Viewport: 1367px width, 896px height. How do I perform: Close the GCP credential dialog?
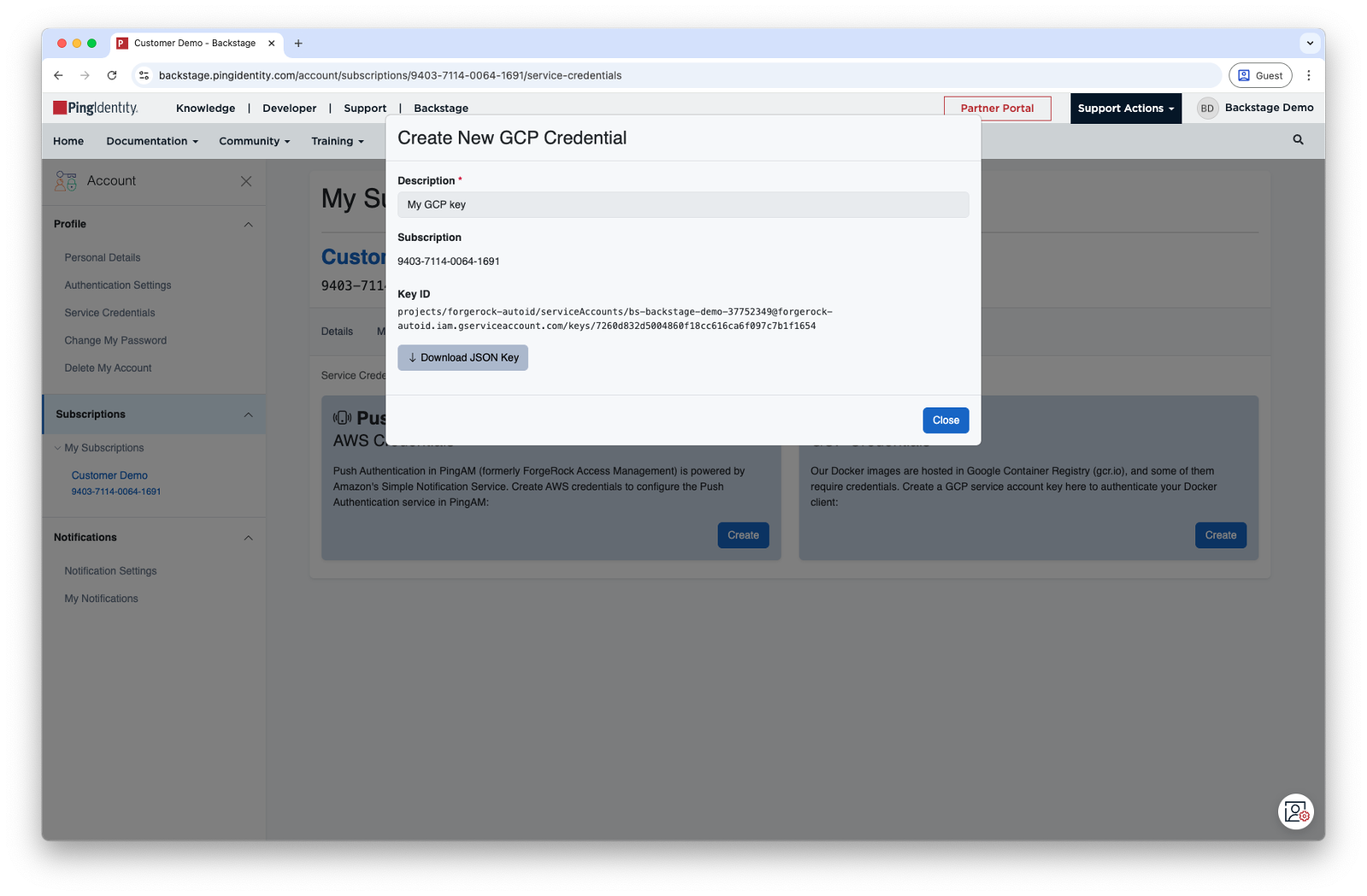click(945, 420)
